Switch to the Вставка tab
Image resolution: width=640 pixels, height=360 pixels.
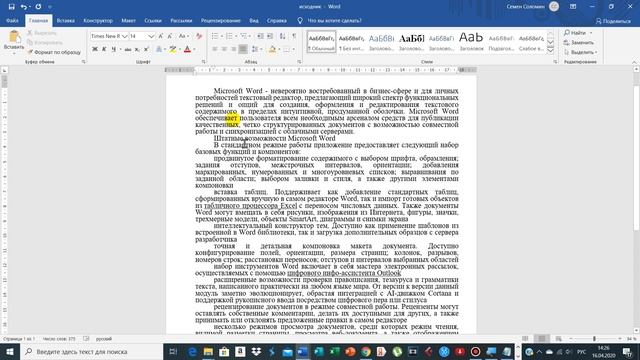click(x=65, y=20)
